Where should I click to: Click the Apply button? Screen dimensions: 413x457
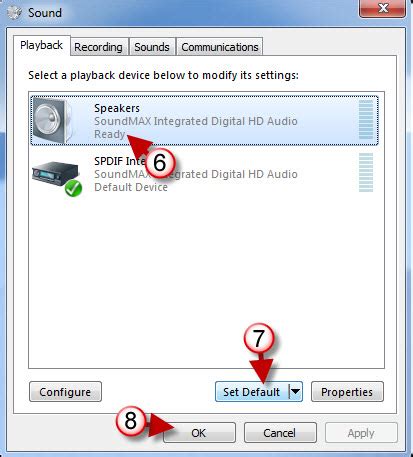(361, 433)
